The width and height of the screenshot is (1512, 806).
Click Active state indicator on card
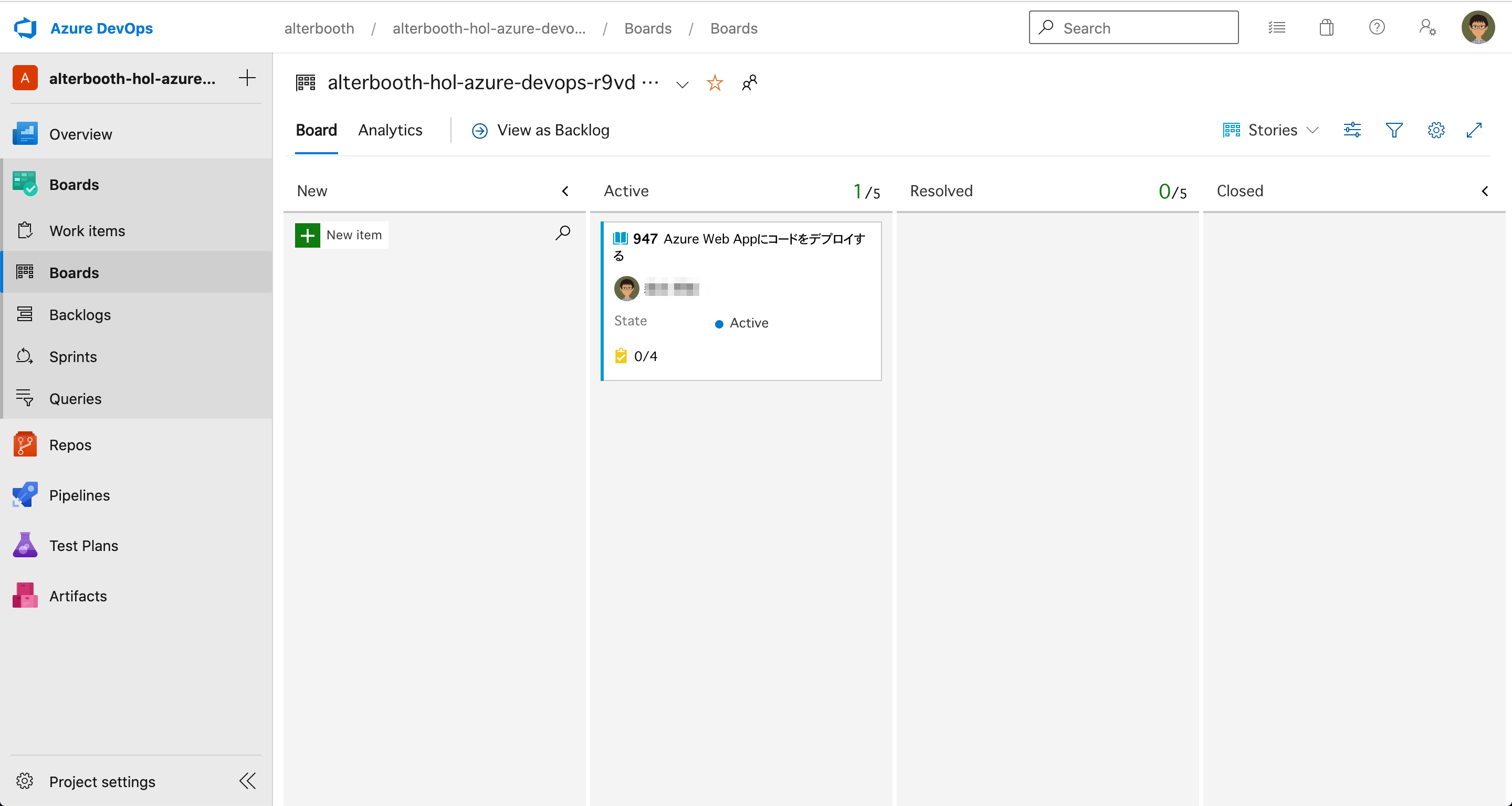pos(718,322)
